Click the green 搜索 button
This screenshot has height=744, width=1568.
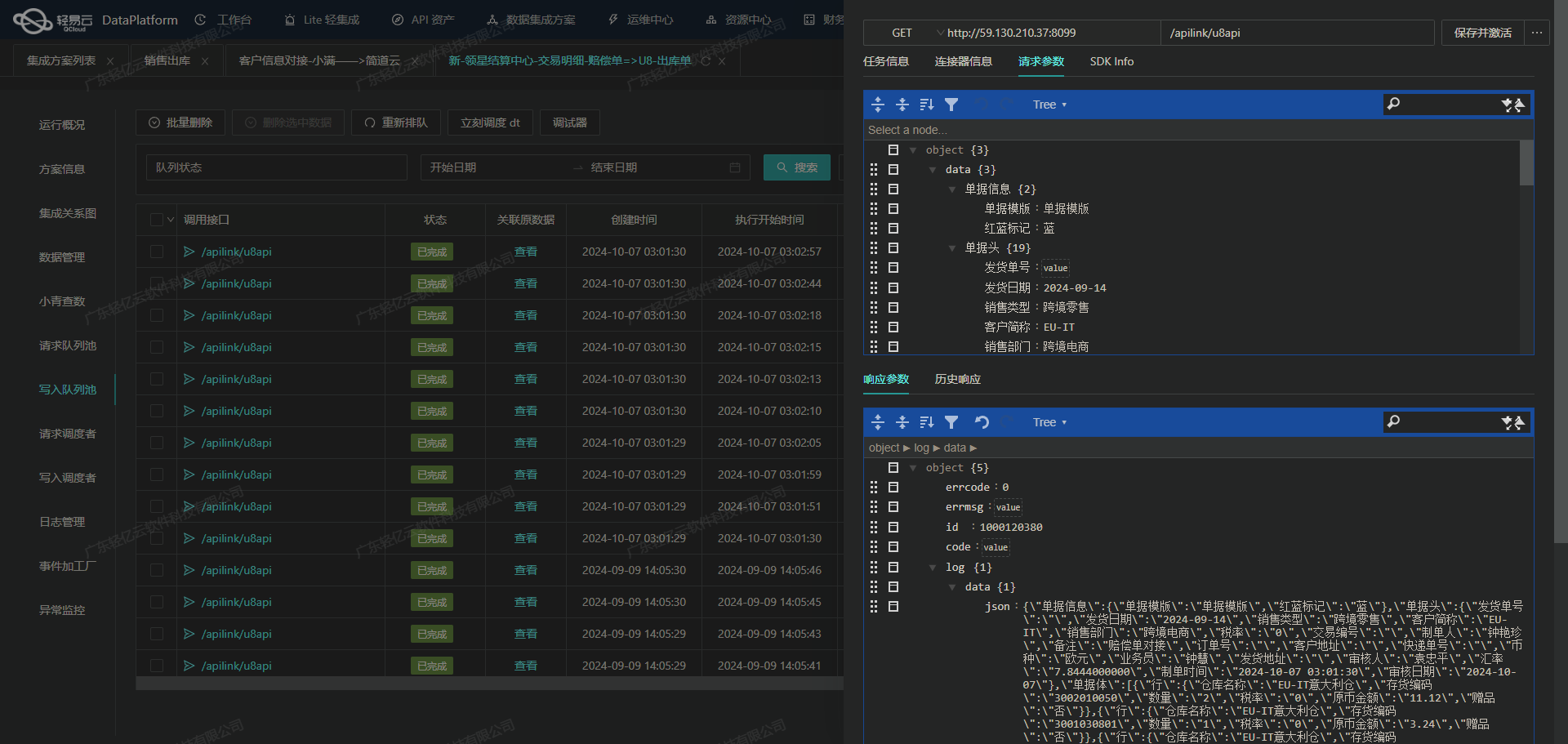796,167
